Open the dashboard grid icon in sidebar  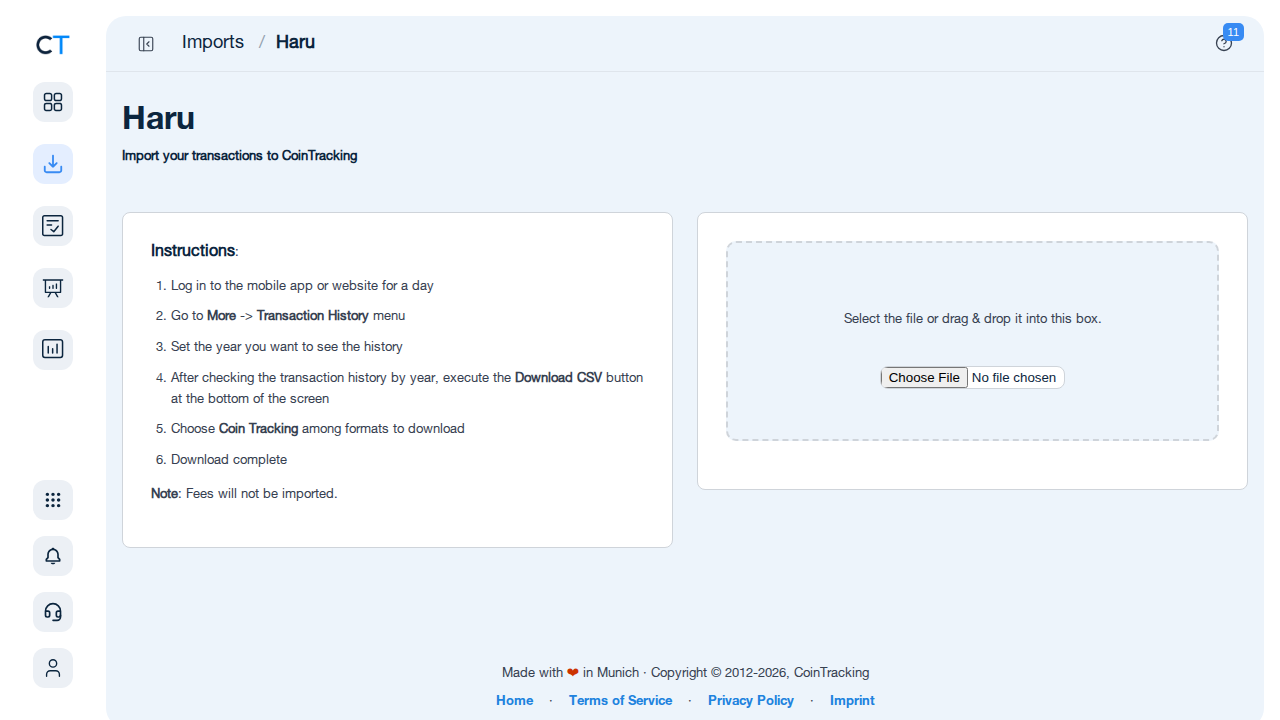click(53, 102)
